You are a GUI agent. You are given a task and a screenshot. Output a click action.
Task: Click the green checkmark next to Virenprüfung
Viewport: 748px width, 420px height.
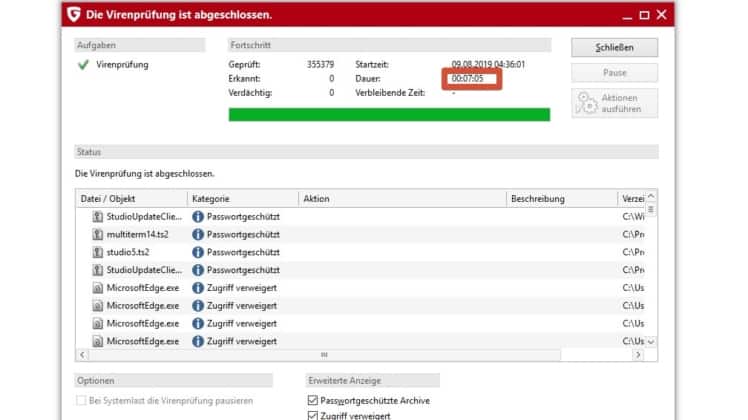[x=83, y=64]
